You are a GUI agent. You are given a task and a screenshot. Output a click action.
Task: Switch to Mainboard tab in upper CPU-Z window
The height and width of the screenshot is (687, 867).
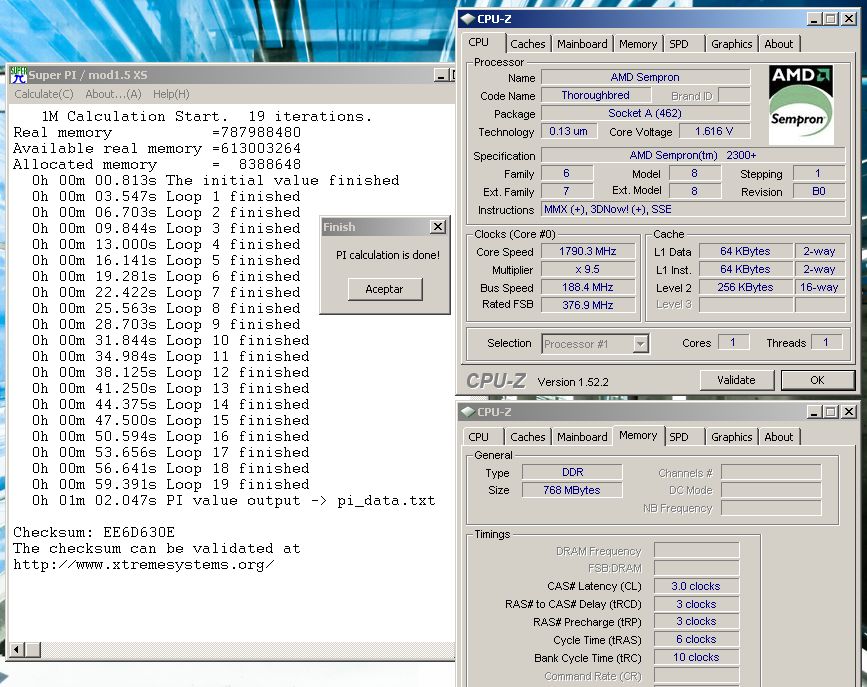[582, 44]
